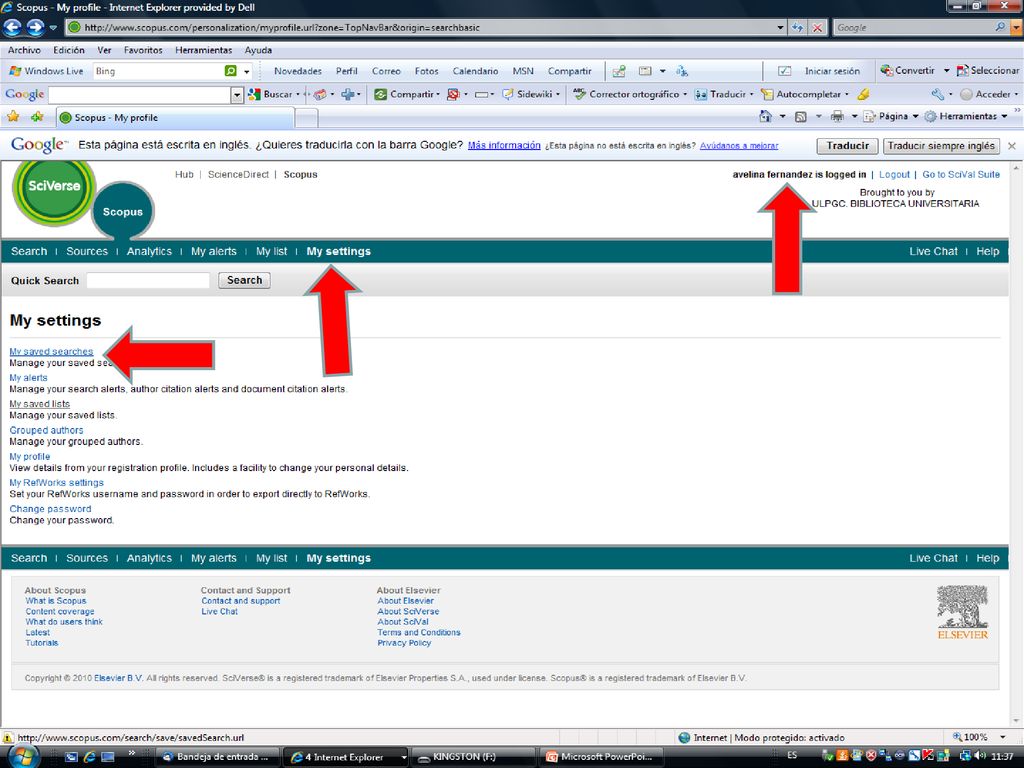Click the Print icon in command bar
Screen dimensions: 1024x768
[837, 117]
